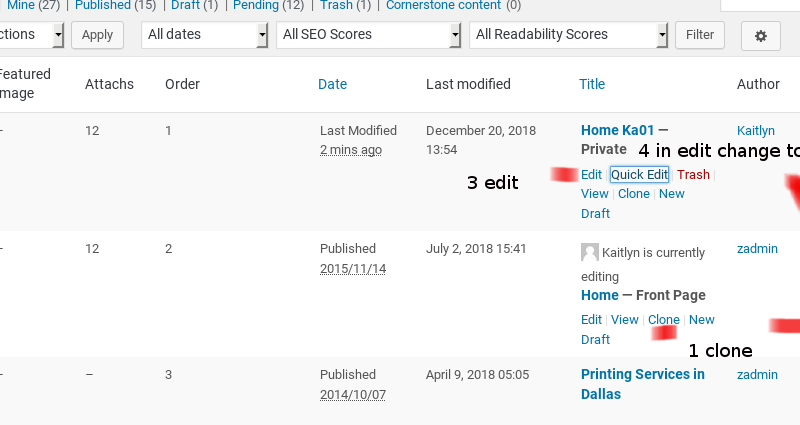Sort pages by Title column header
Image resolution: width=800 pixels, height=425 pixels.
(x=592, y=84)
